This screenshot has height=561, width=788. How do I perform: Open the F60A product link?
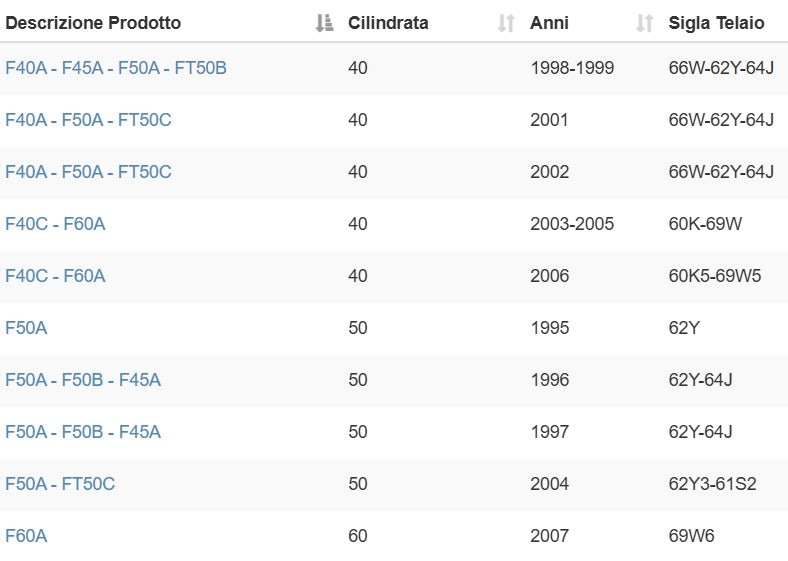pos(26,536)
